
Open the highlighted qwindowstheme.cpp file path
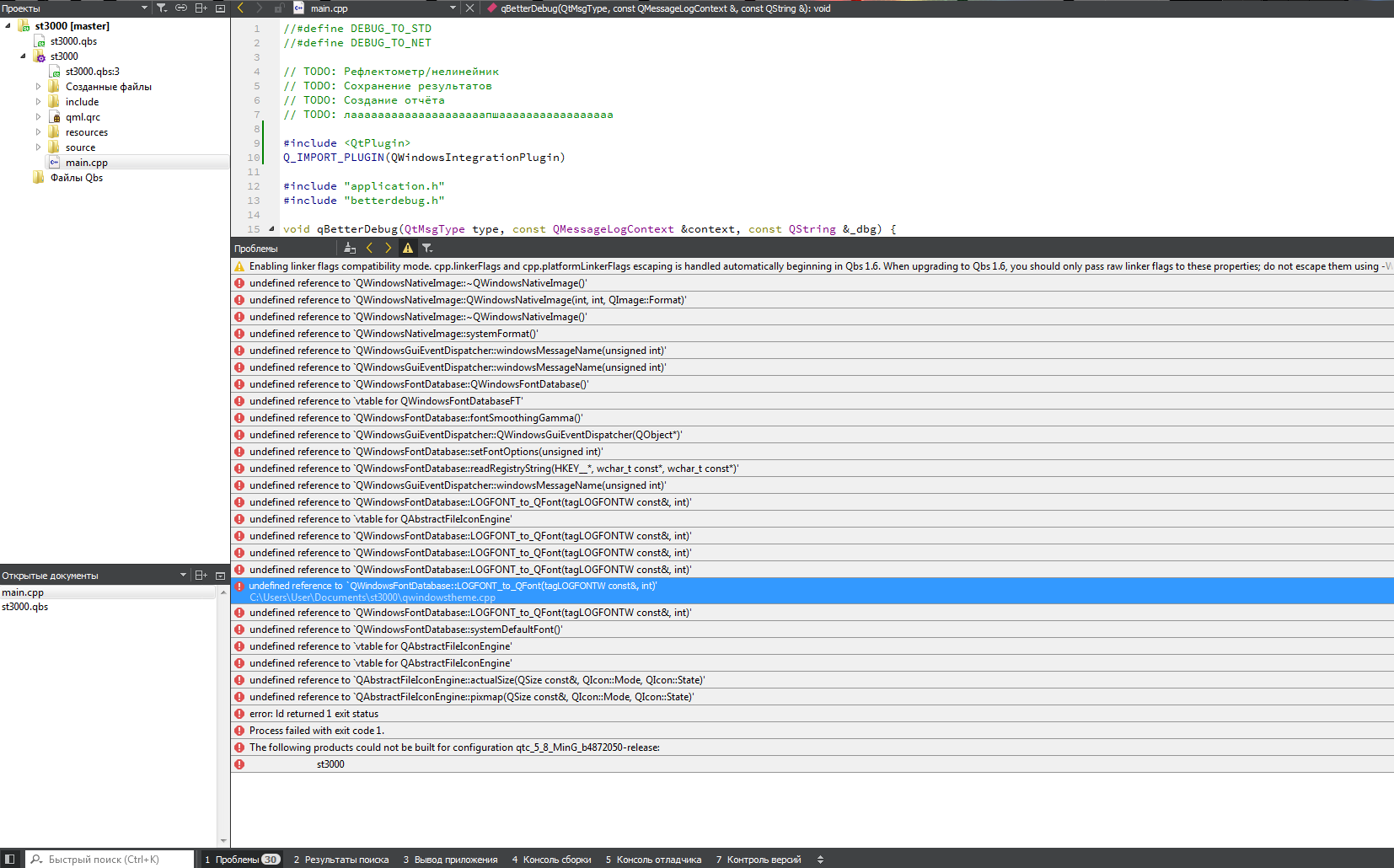pyautogui.click(x=373, y=597)
